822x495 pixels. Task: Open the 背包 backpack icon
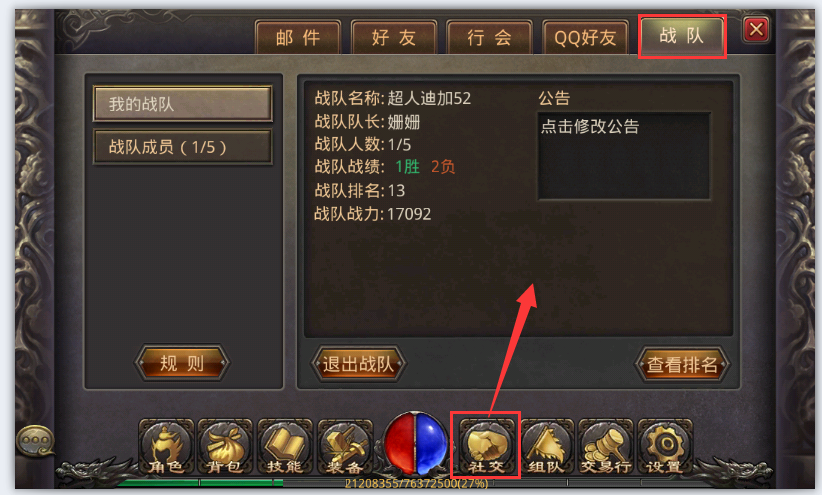225,446
